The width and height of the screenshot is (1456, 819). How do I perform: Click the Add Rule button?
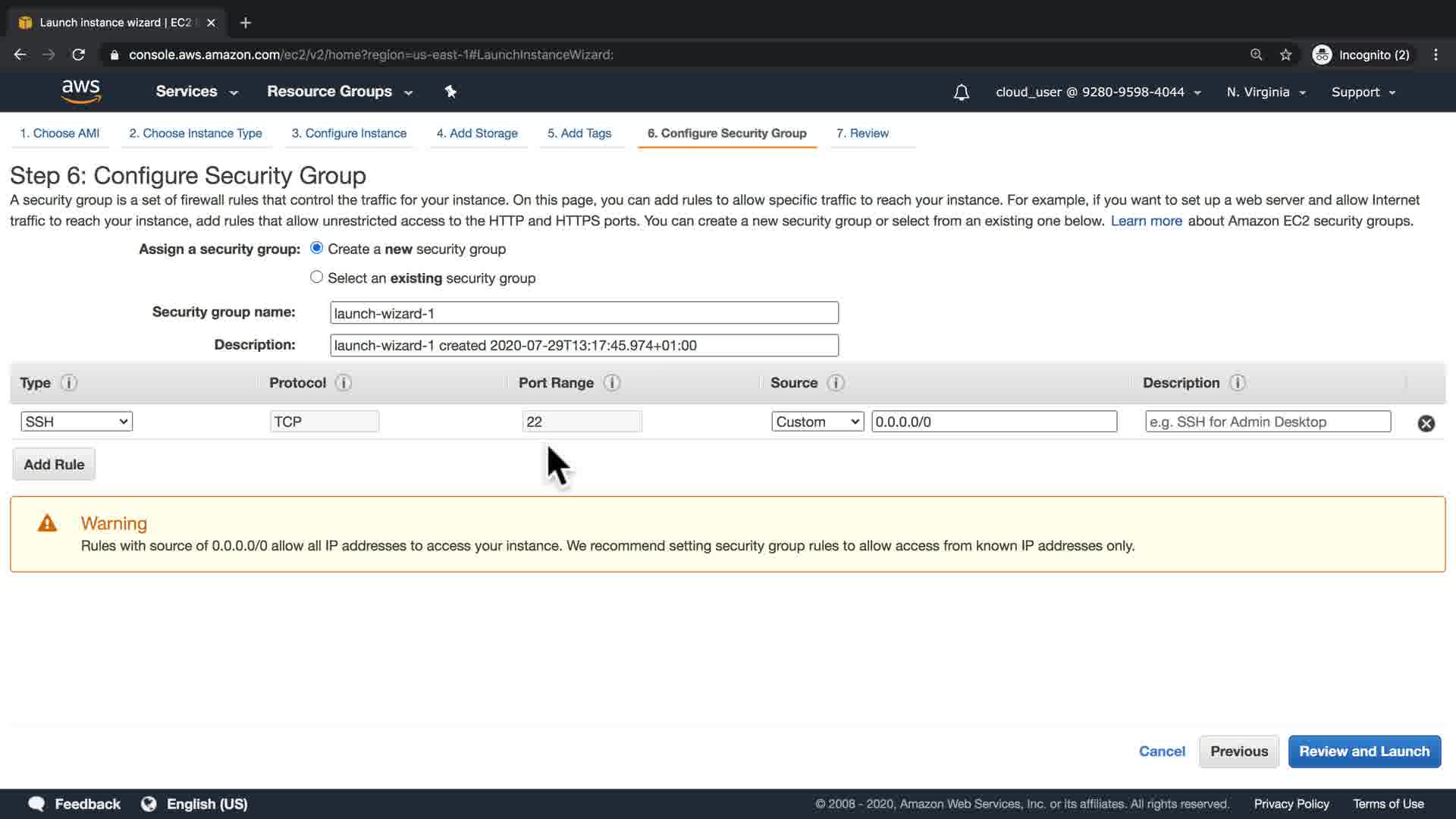(x=54, y=464)
